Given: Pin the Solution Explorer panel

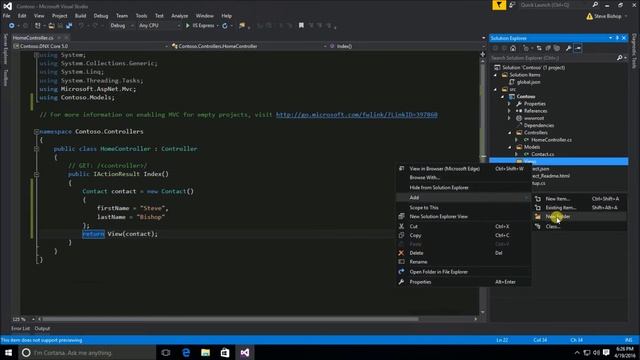Looking at the screenshot, I should coord(617,38).
